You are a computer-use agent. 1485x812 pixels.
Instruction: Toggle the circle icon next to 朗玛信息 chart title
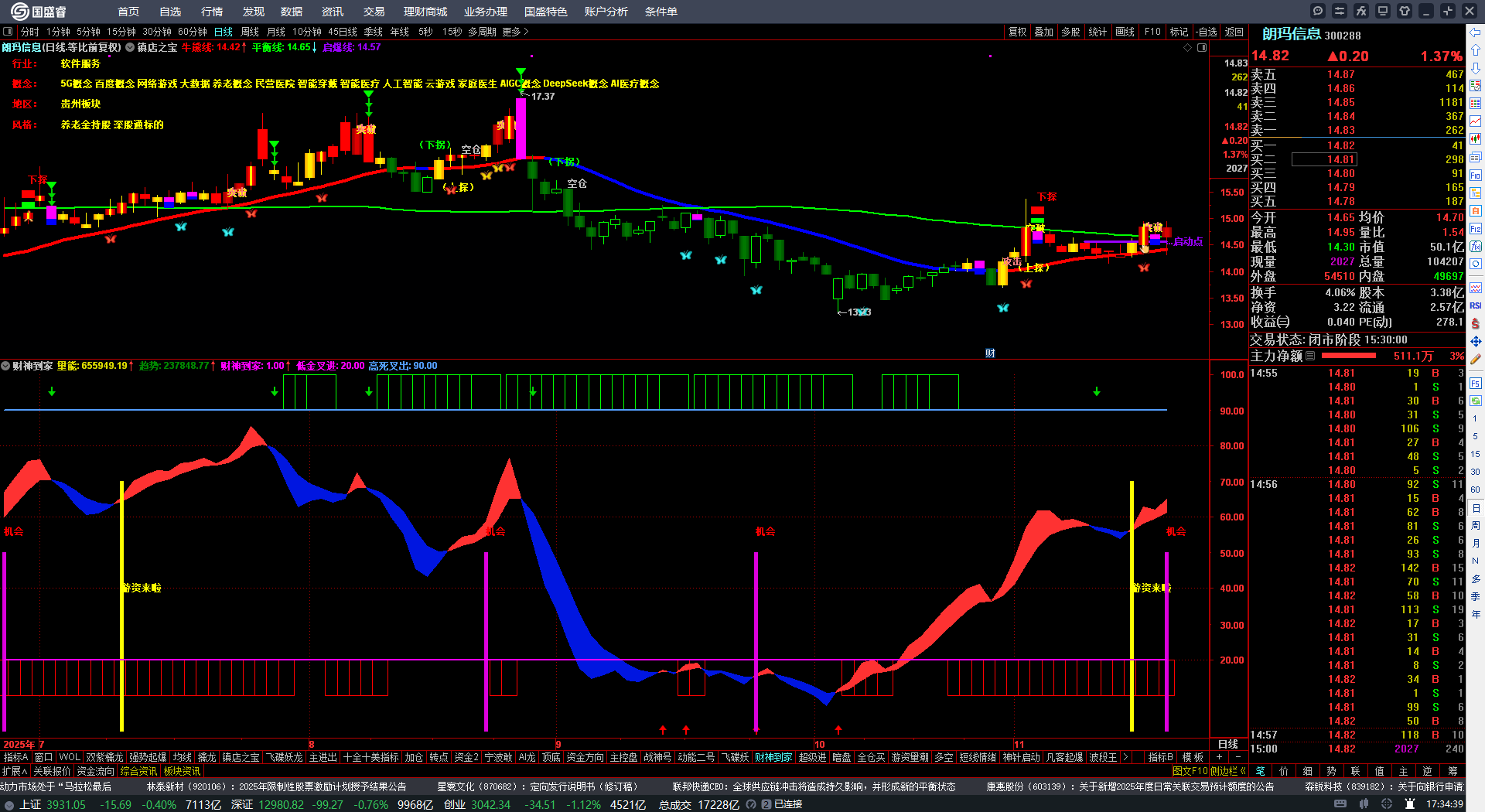tap(130, 47)
